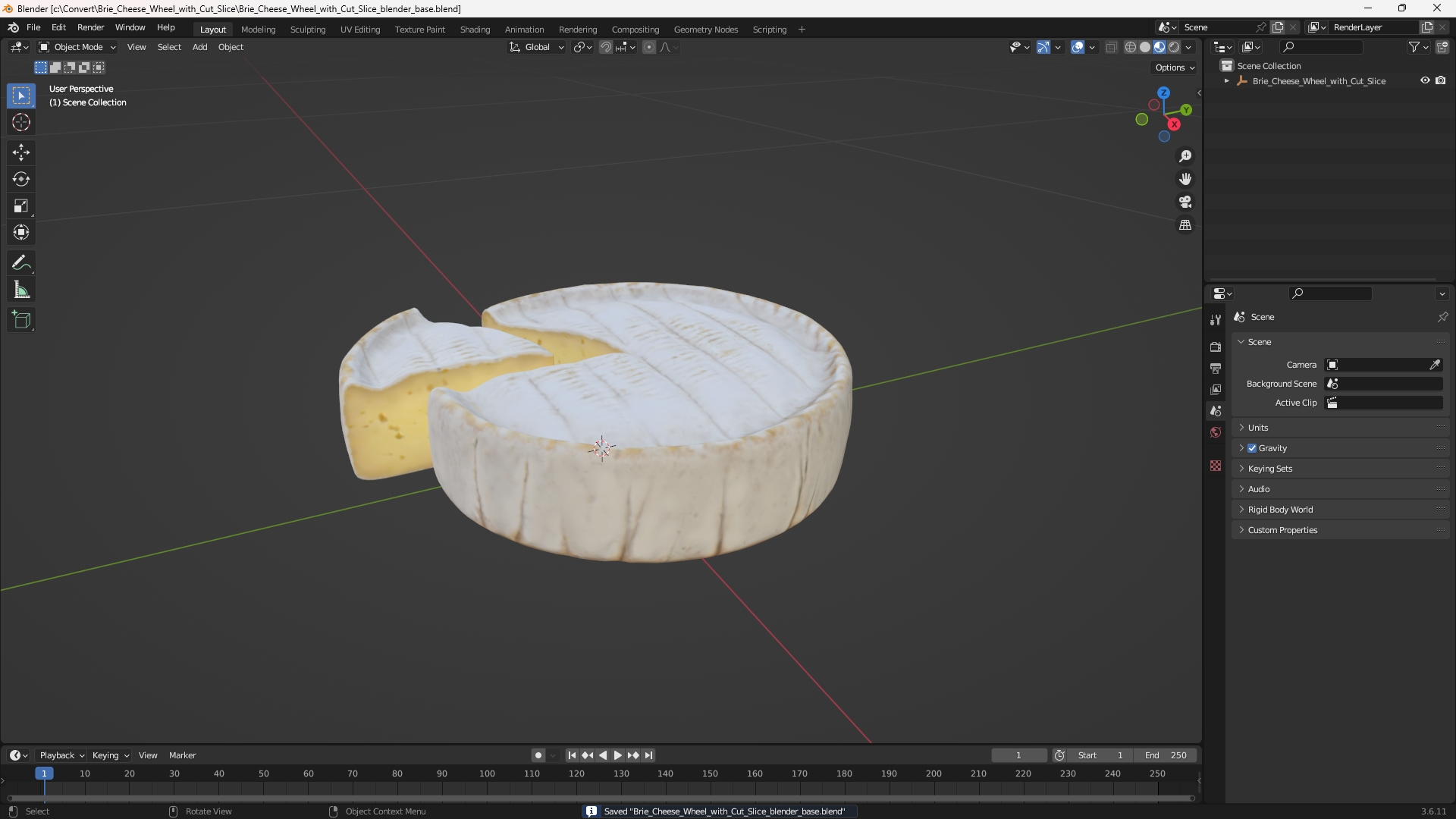1456x819 pixels.
Task: Switch to rendered viewport shading
Action: coord(1174,47)
